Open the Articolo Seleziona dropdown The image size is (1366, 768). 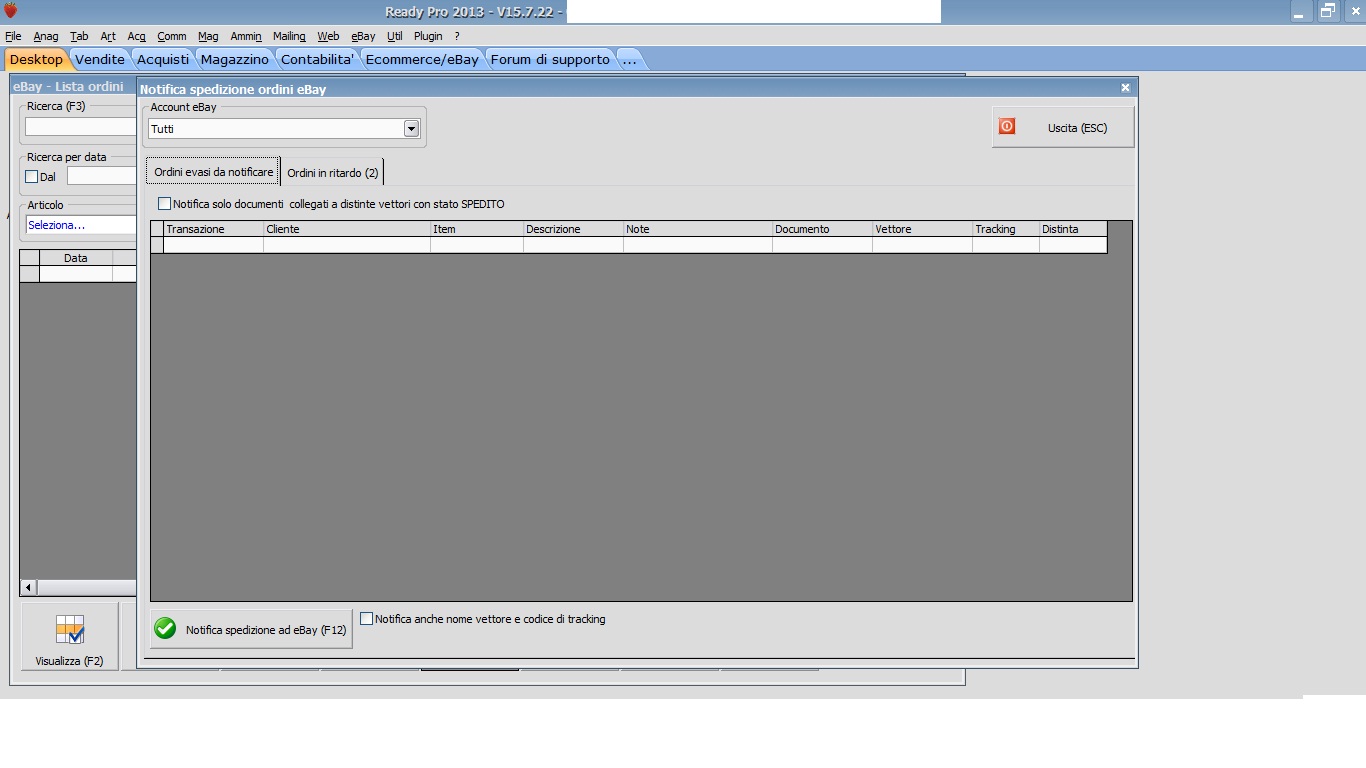[x=81, y=225]
